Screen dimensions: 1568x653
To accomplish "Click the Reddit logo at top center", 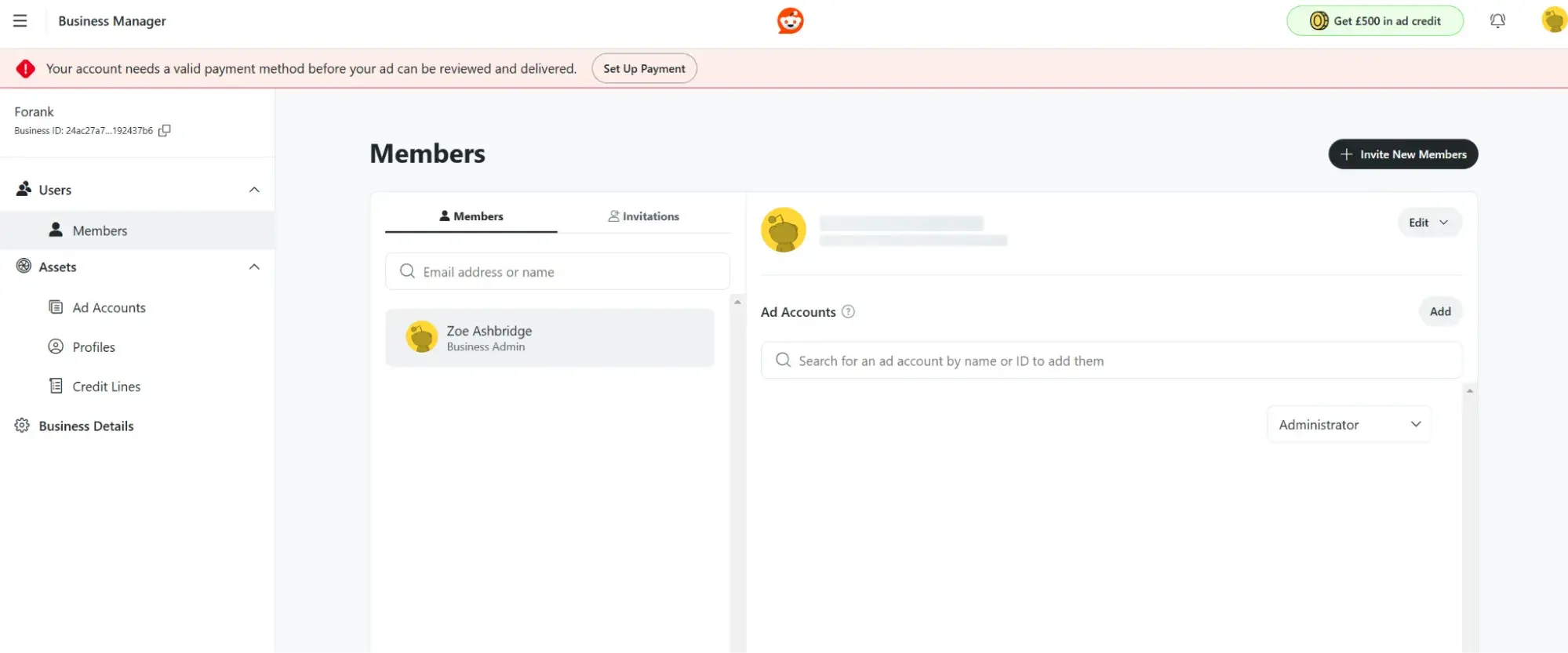I will 790,21.
